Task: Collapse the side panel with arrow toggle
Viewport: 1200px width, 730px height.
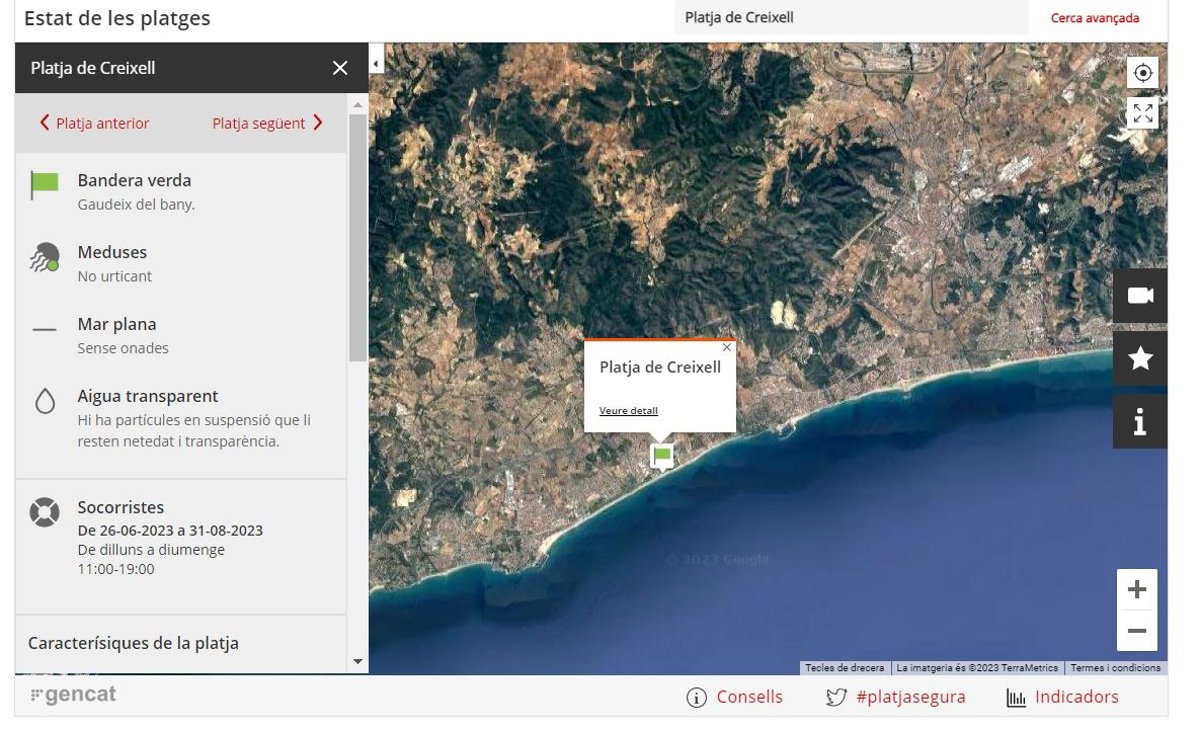Action: pyautogui.click(x=376, y=64)
